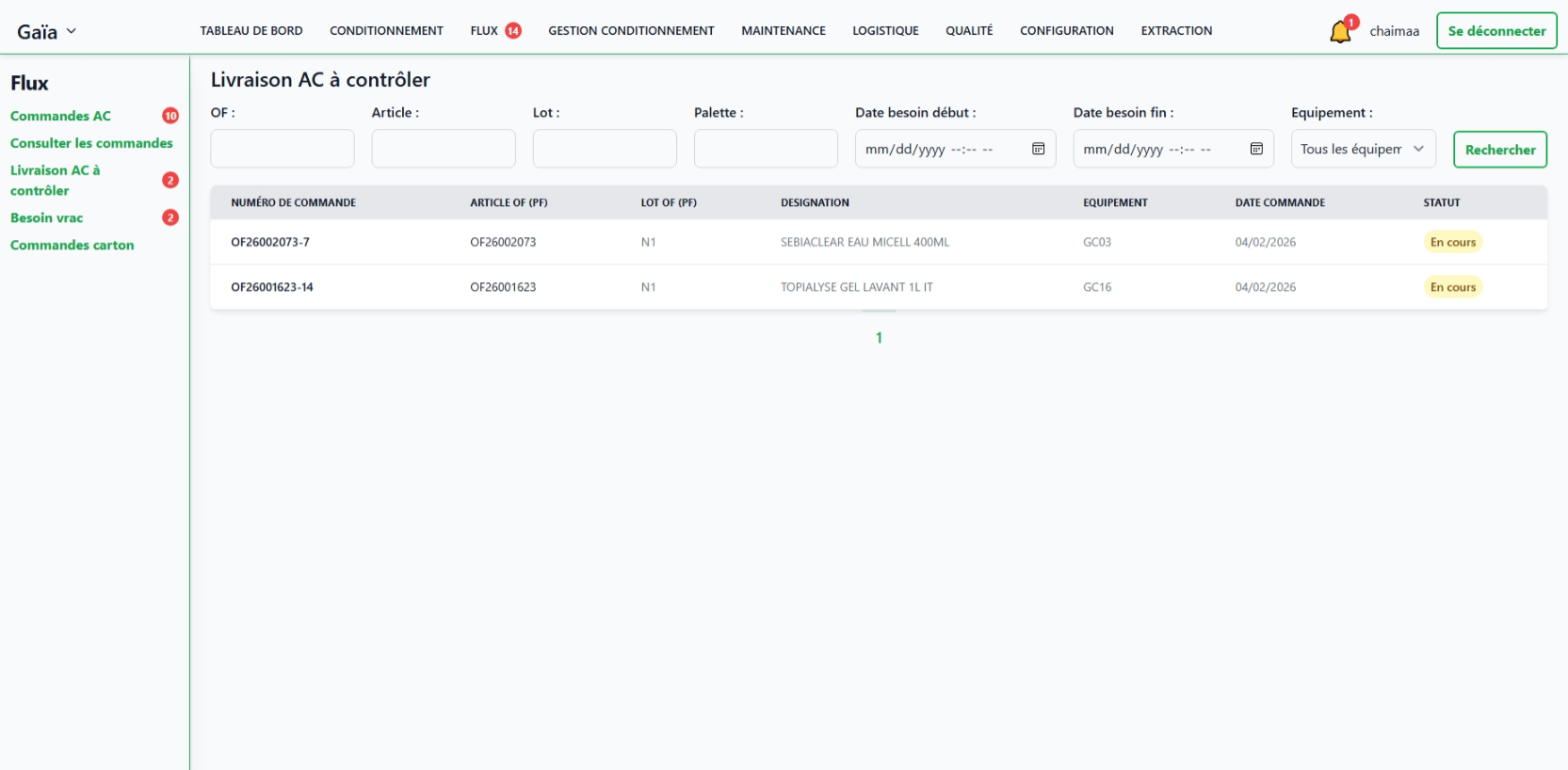
Task: Open MAINTENANCE menu
Action: pos(784,31)
